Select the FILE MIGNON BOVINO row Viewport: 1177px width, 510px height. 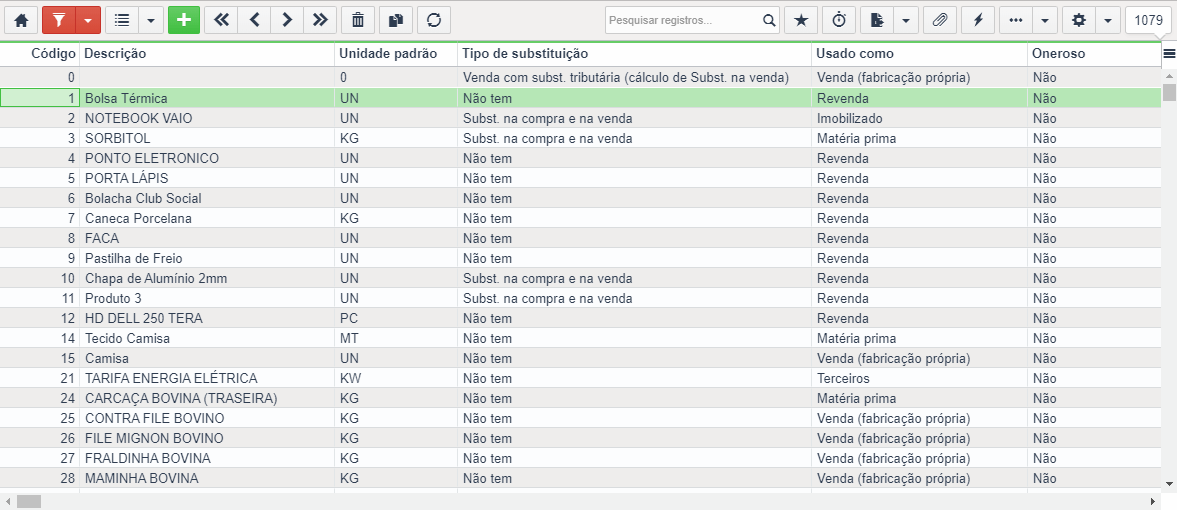coord(580,438)
